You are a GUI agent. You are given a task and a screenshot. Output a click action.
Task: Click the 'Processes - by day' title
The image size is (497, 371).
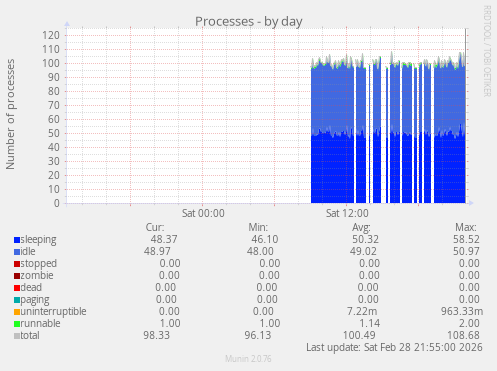(249, 22)
